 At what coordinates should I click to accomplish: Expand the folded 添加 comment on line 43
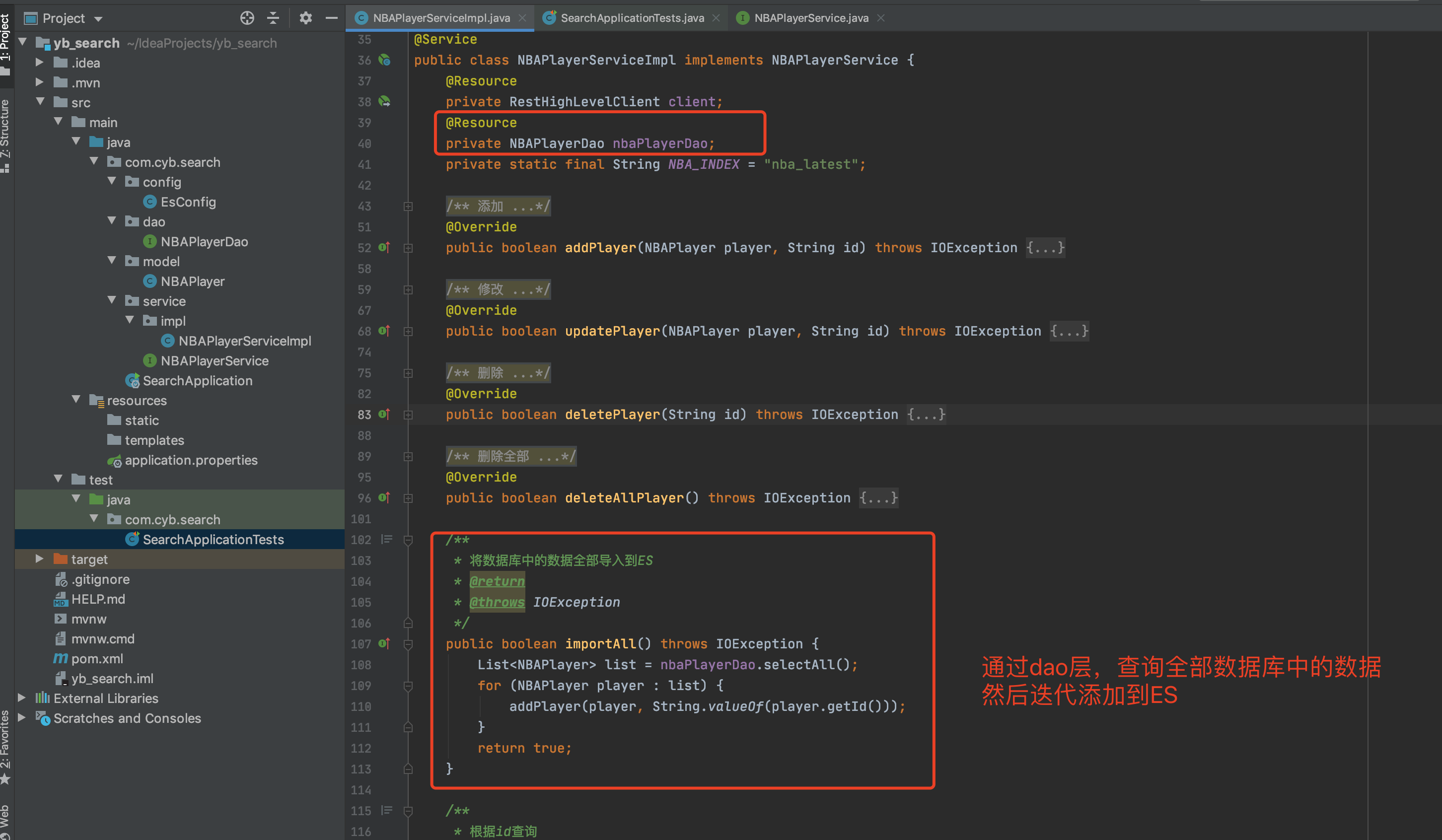[x=408, y=207]
